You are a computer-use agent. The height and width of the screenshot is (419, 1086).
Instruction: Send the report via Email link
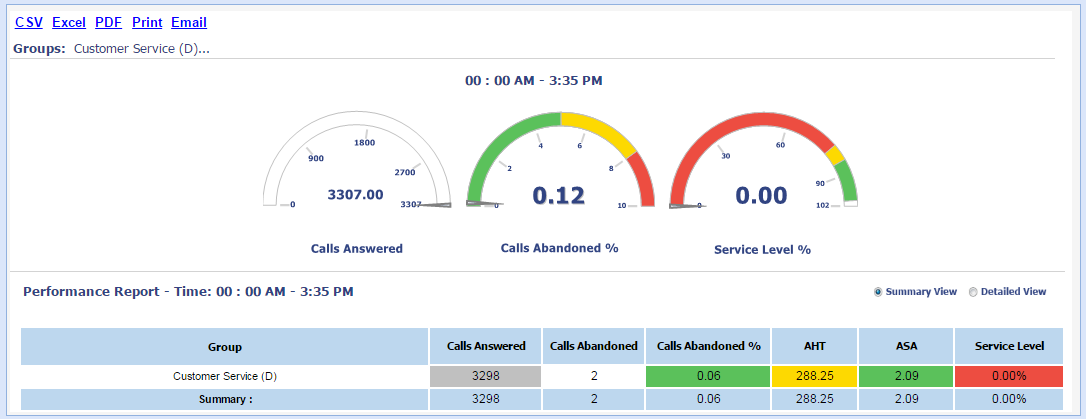[x=189, y=22]
